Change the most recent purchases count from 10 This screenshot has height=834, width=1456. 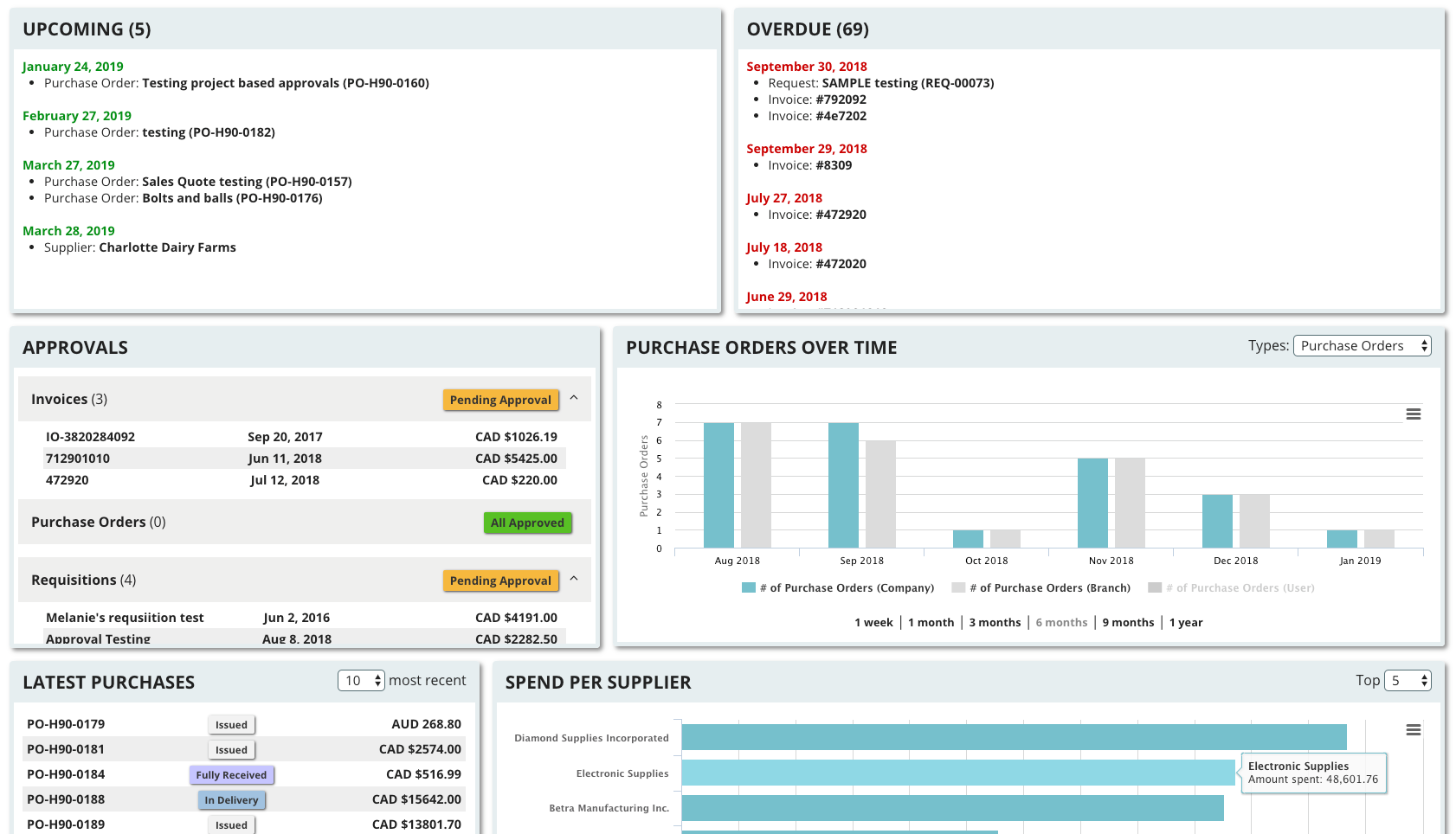pyautogui.click(x=361, y=680)
